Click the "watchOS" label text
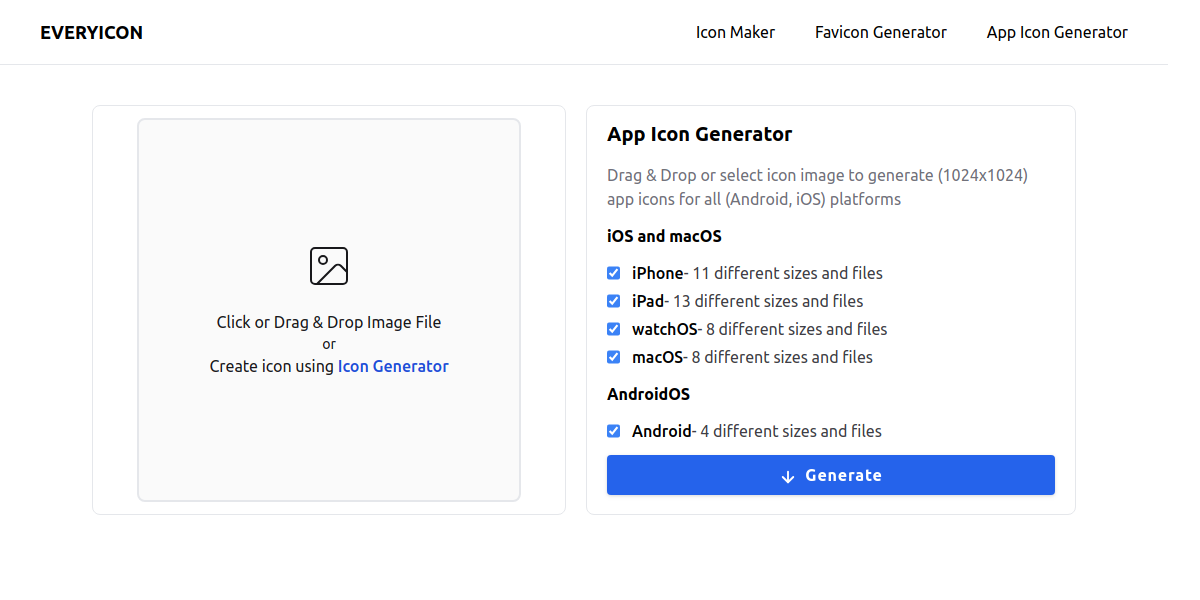1200x600 pixels. coord(666,329)
